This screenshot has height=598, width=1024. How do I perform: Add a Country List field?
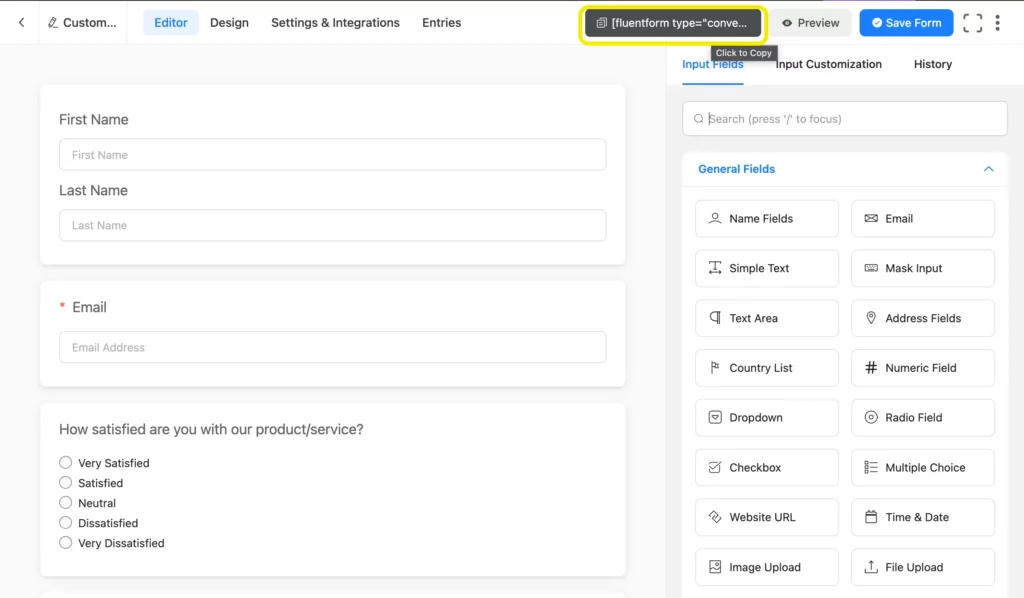(767, 368)
